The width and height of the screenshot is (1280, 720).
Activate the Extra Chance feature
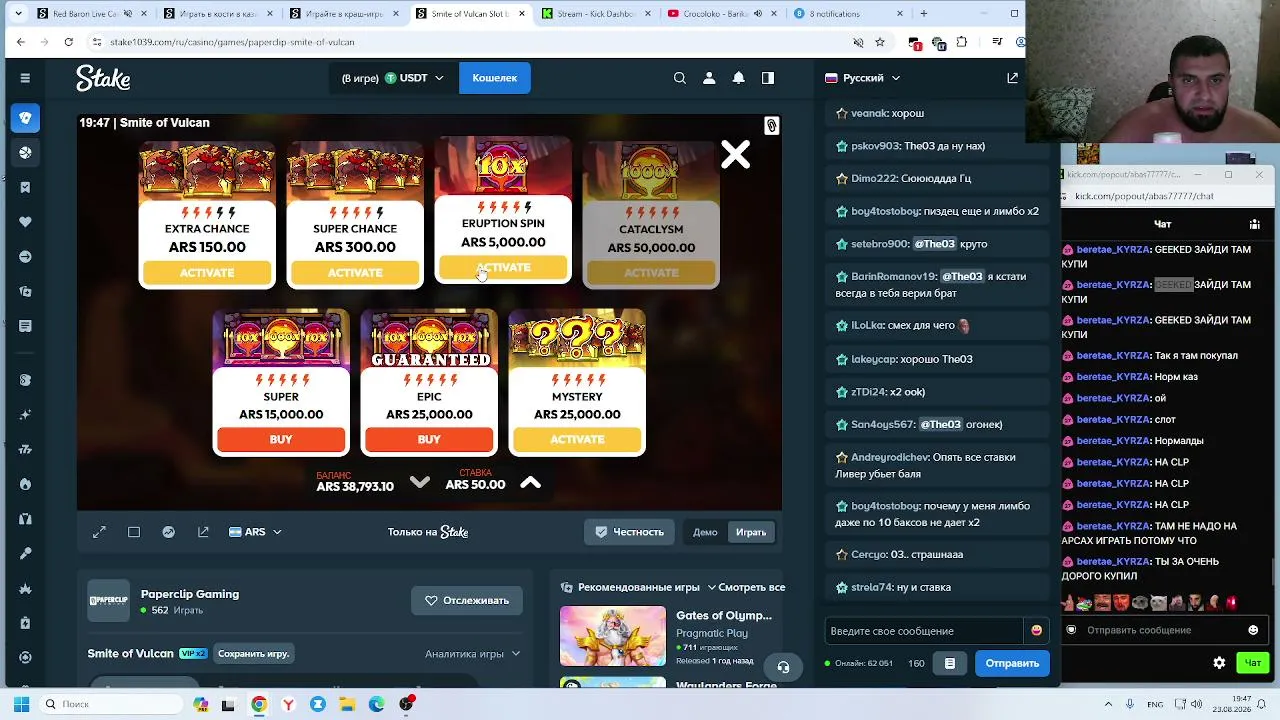tap(207, 273)
